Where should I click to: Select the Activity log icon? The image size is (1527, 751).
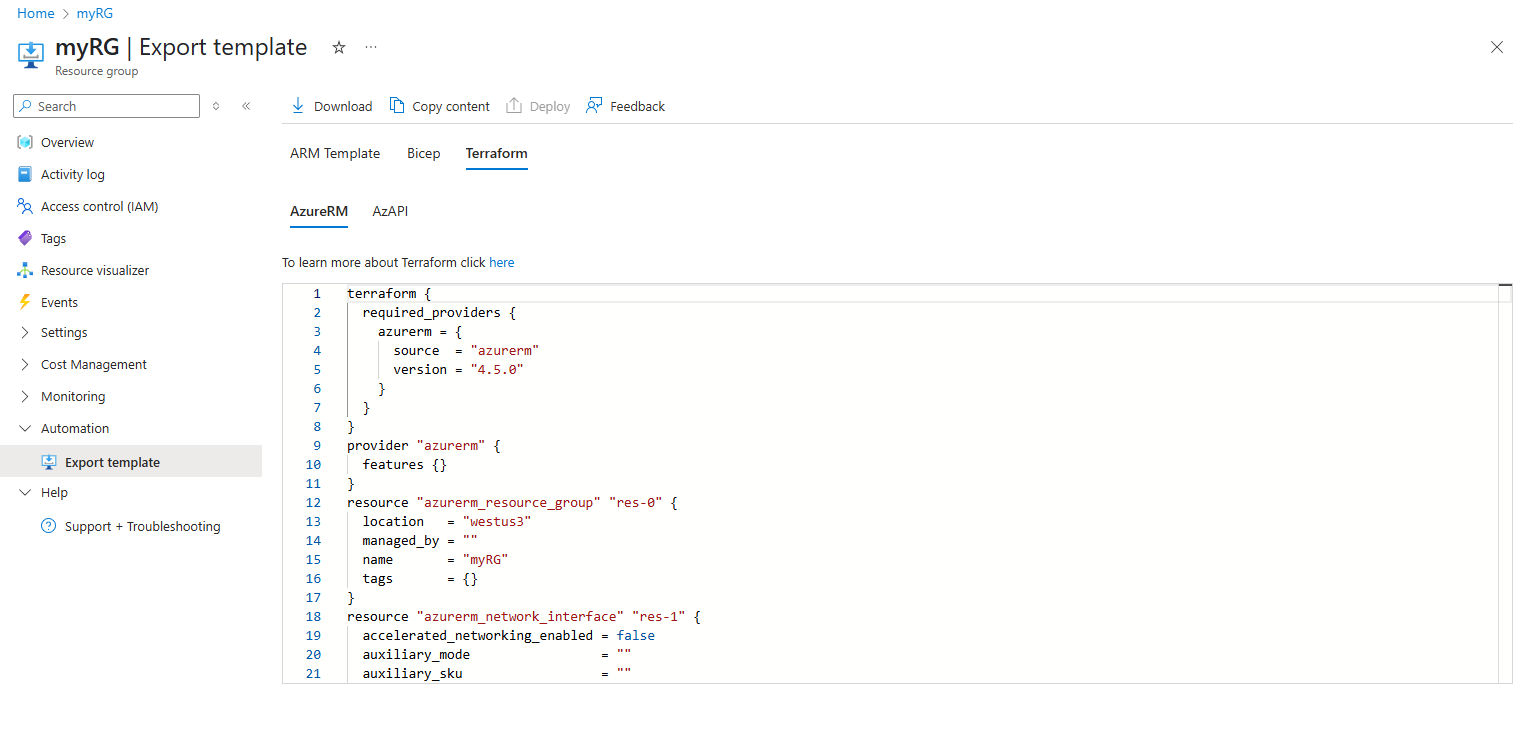[24, 173]
